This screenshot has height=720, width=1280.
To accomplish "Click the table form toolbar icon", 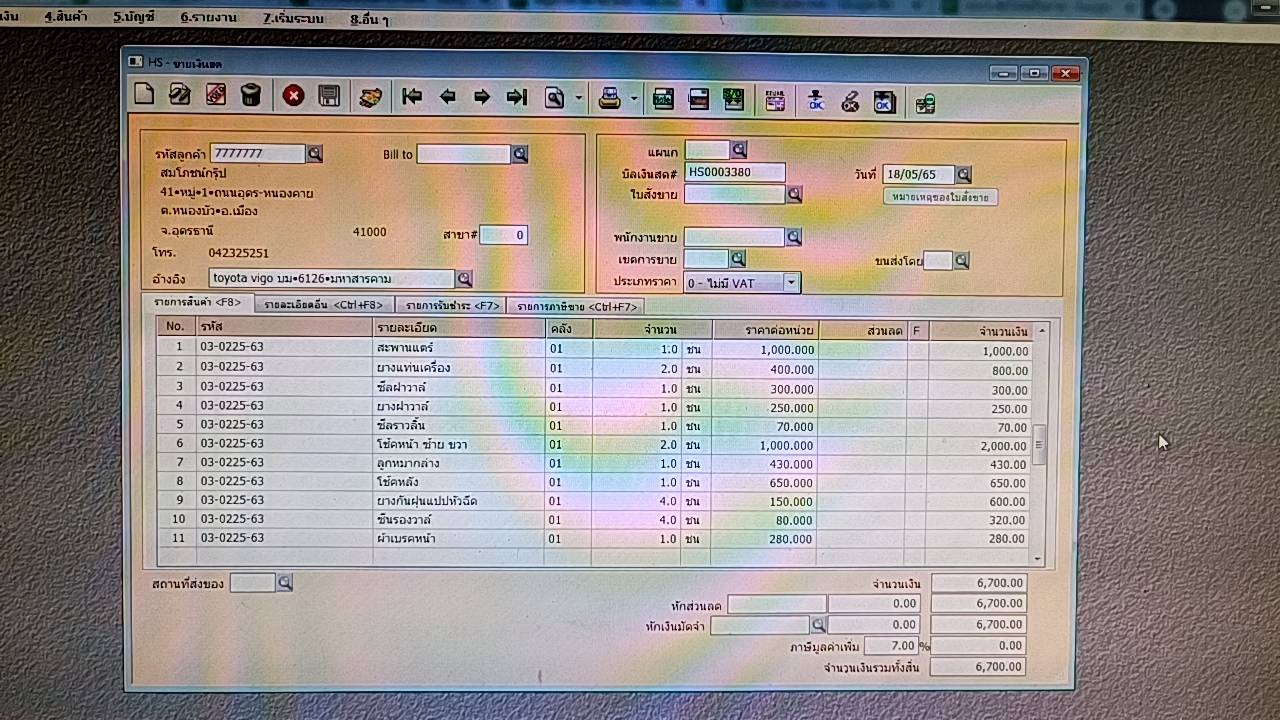I will click(x=775, y=100).
